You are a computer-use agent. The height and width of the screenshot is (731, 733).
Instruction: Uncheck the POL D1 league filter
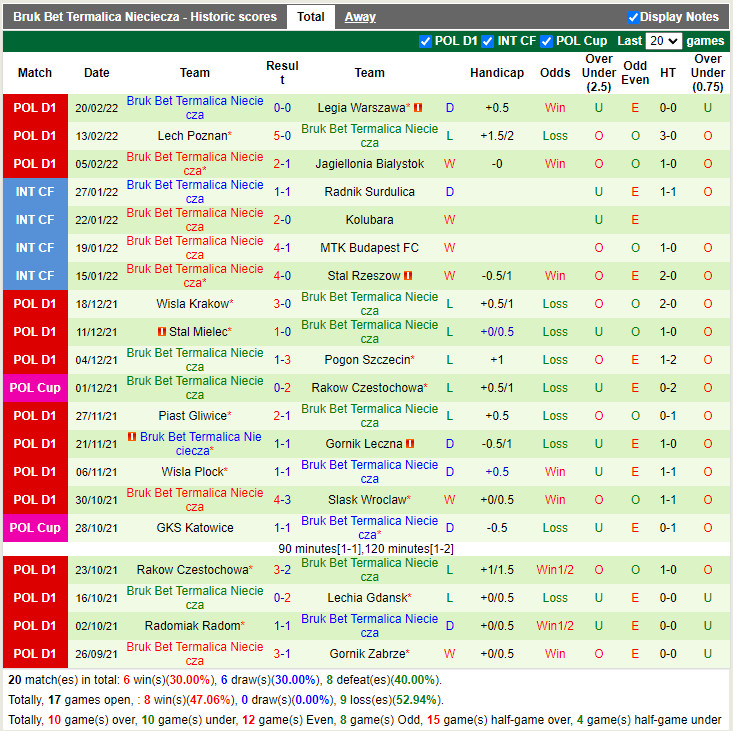click(426, 41)
